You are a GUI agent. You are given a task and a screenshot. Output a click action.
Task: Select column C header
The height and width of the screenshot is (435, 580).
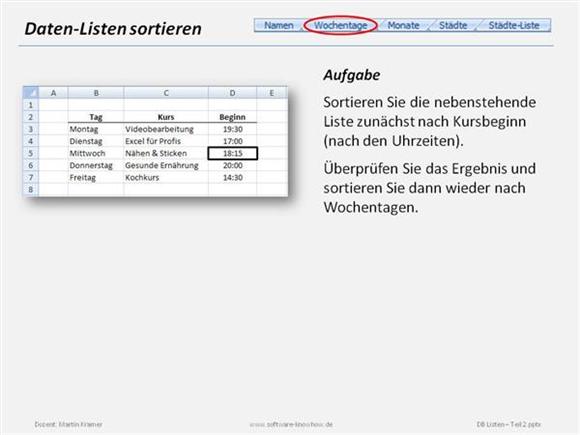(x=166, y=93)
